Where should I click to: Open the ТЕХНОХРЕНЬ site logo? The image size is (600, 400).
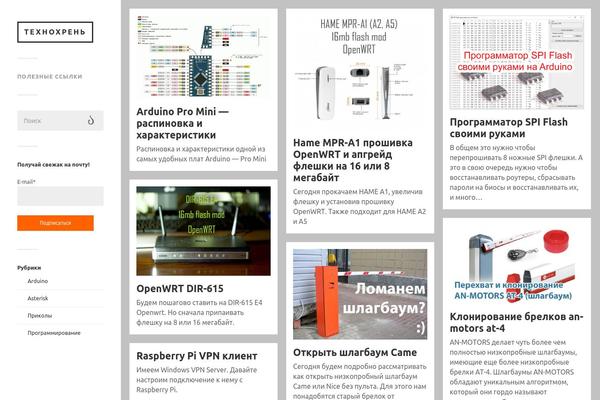coord(55,32)
